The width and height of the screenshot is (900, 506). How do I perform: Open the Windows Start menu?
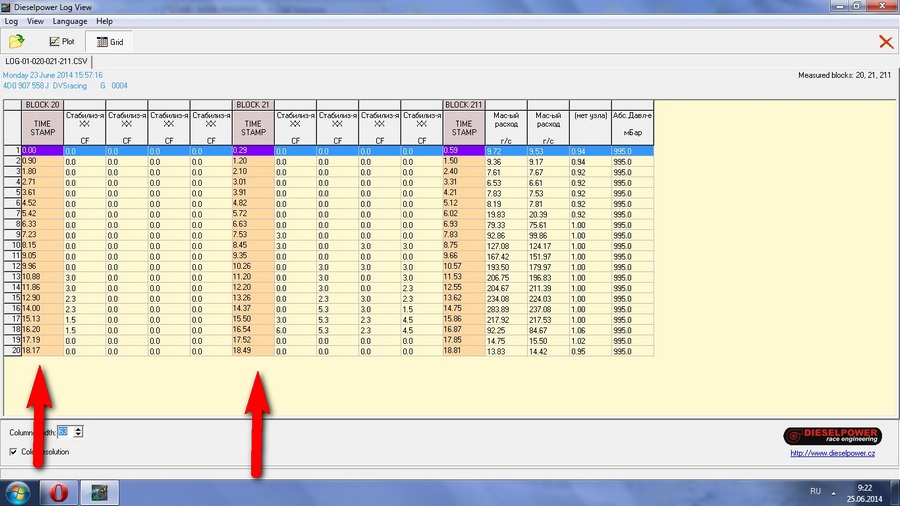click(18, 492)
